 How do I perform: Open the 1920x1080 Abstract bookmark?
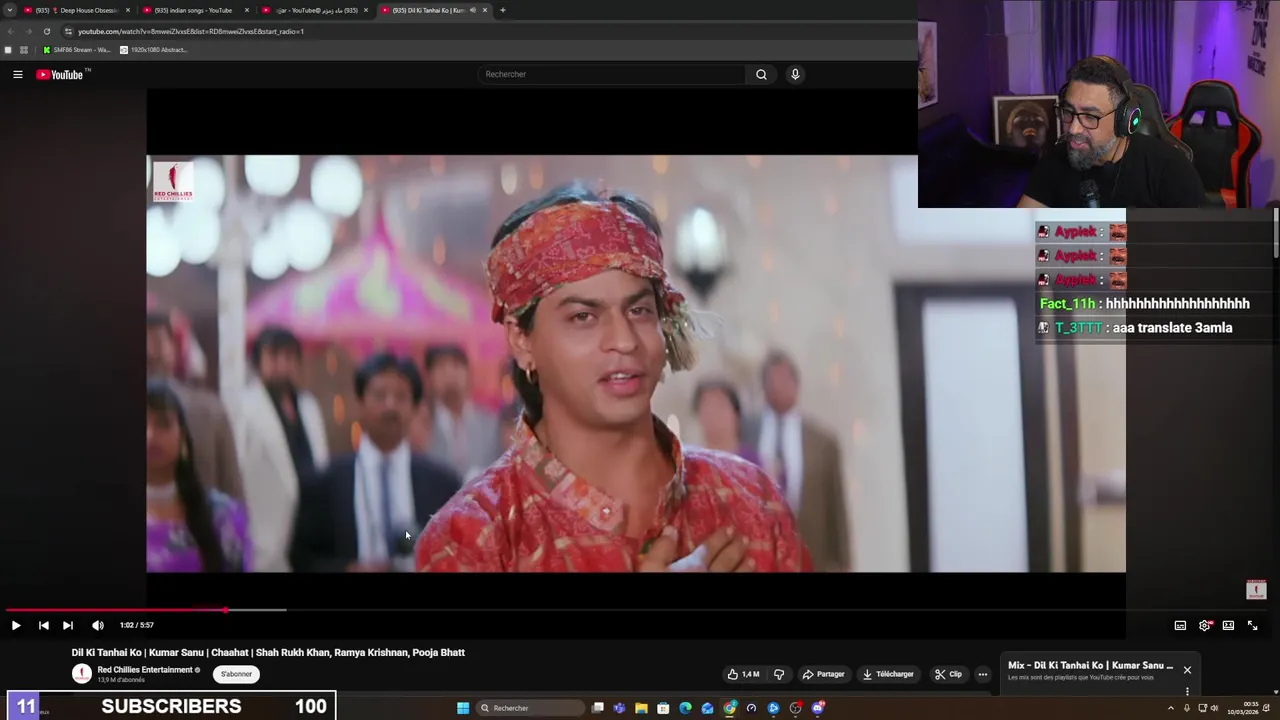[154, 50]
